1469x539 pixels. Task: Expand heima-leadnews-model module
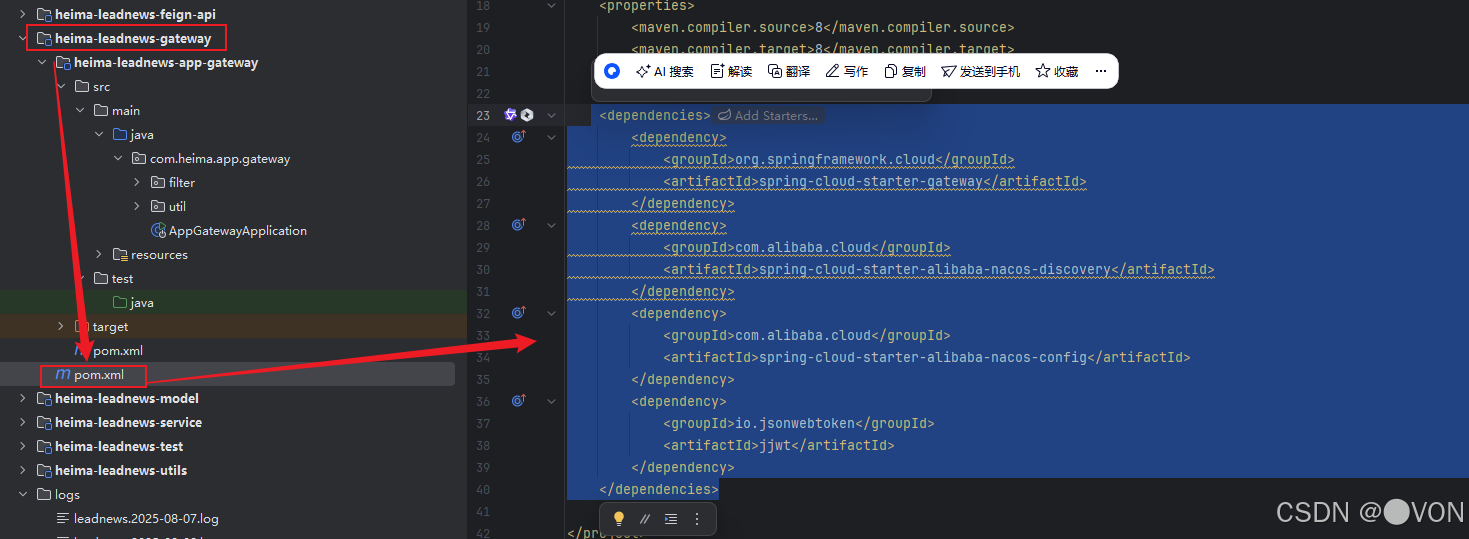point(24,399)
